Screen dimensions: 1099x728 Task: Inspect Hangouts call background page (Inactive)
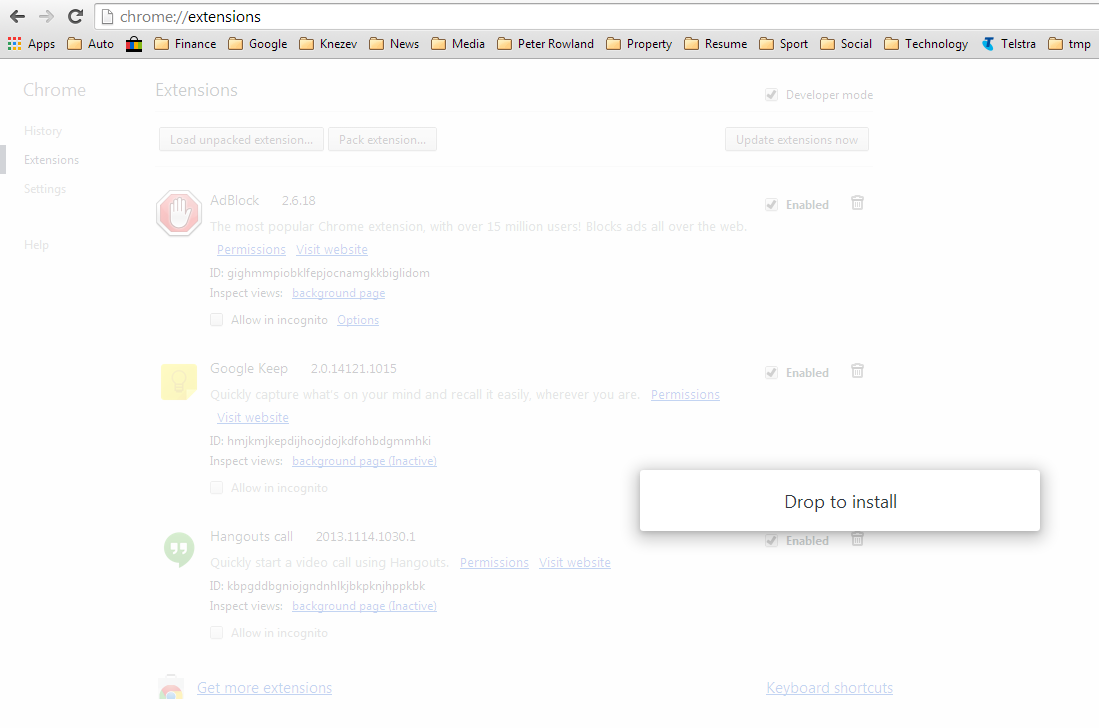(364, 606)
